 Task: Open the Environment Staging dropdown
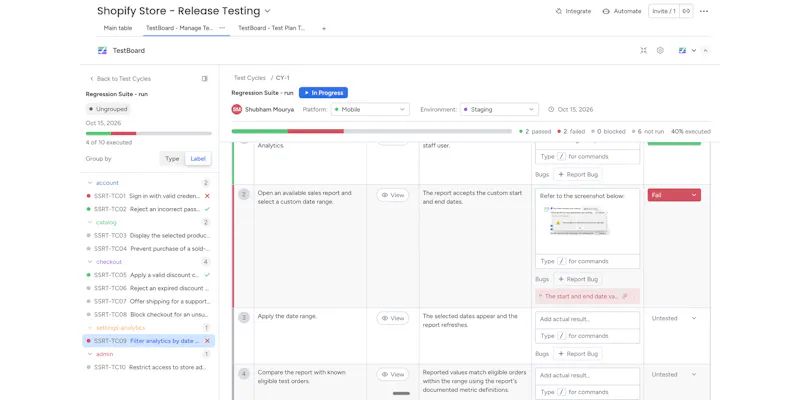(x=499, y=109)
